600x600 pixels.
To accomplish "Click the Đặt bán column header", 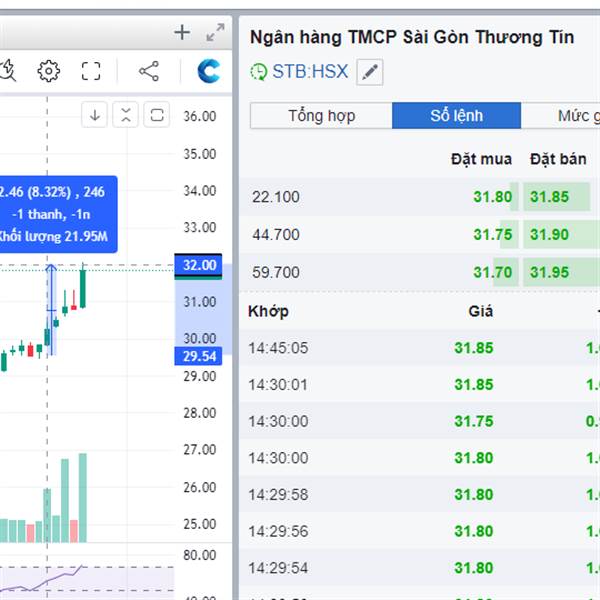I will point(558,159).
